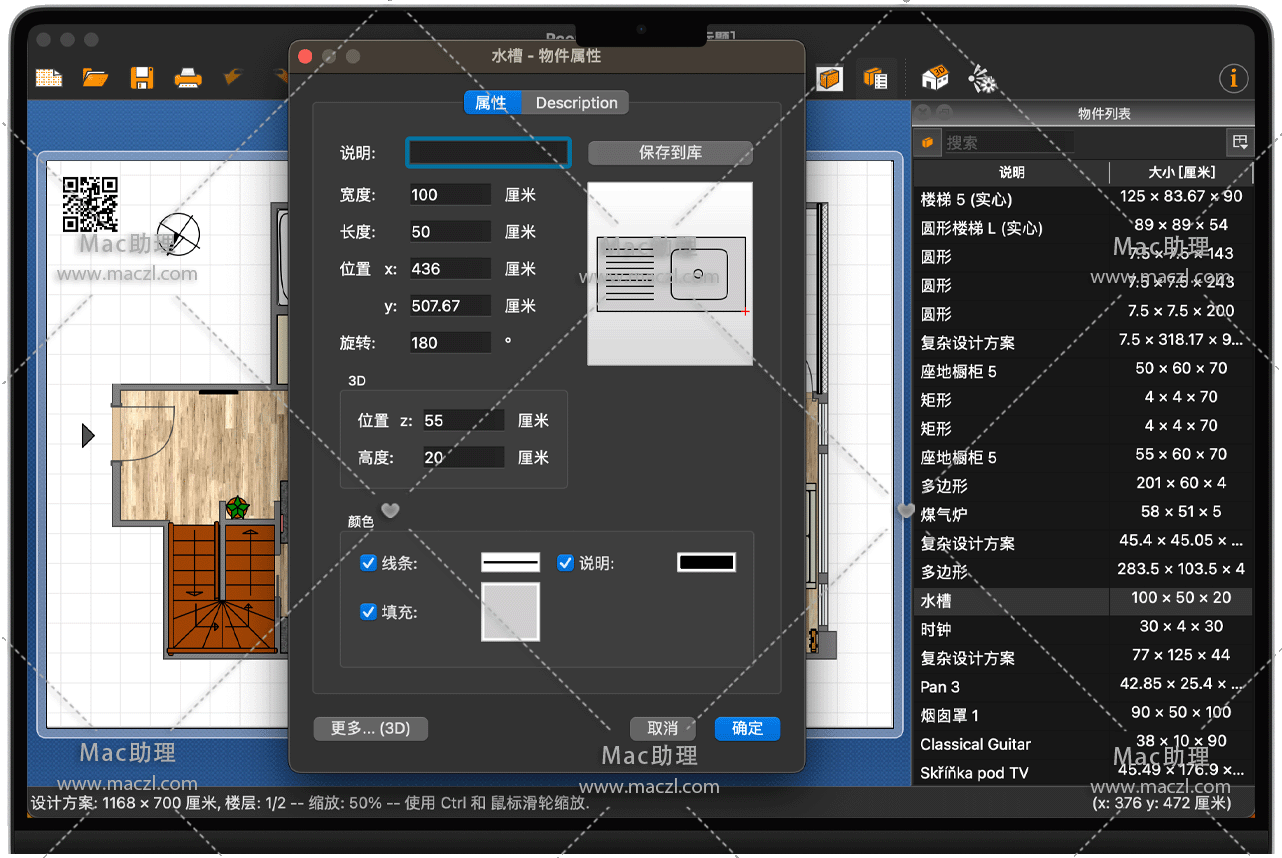This screenshot has width=1282, height=858.
Task: Click the object list view options icon
Action: click(1240, 142)
